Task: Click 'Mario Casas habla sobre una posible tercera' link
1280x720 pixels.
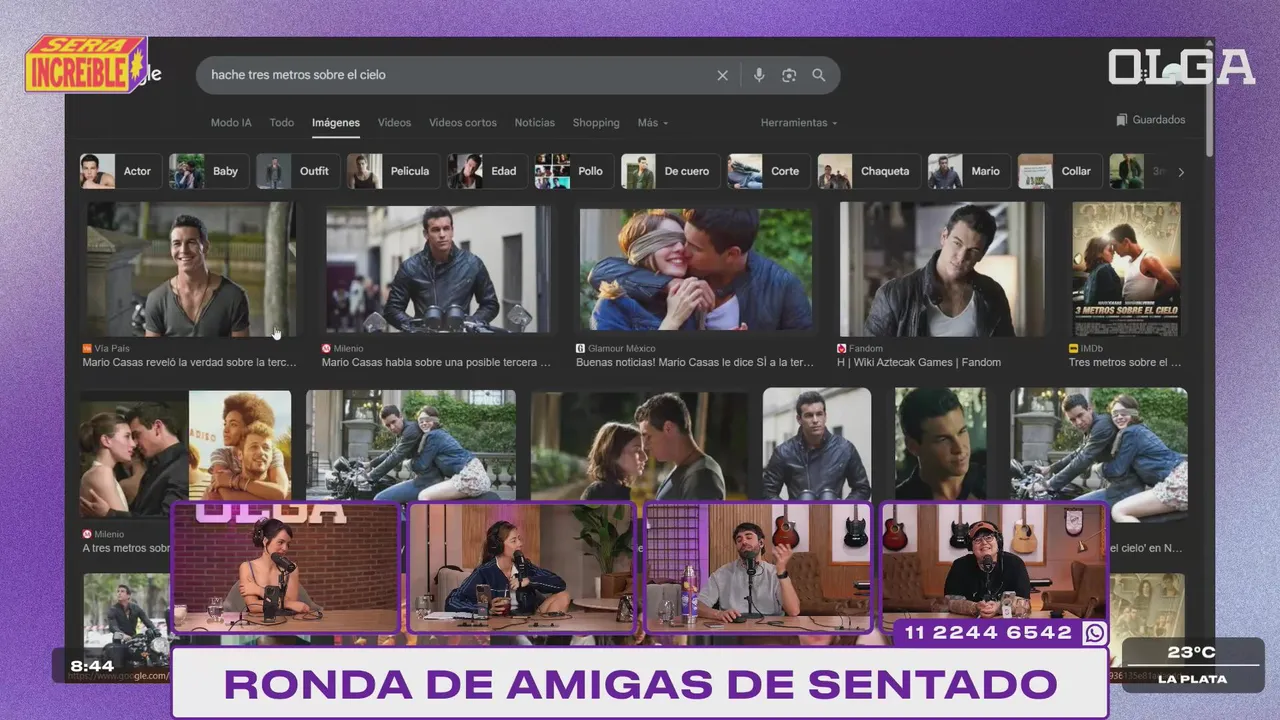Action: 436,363
